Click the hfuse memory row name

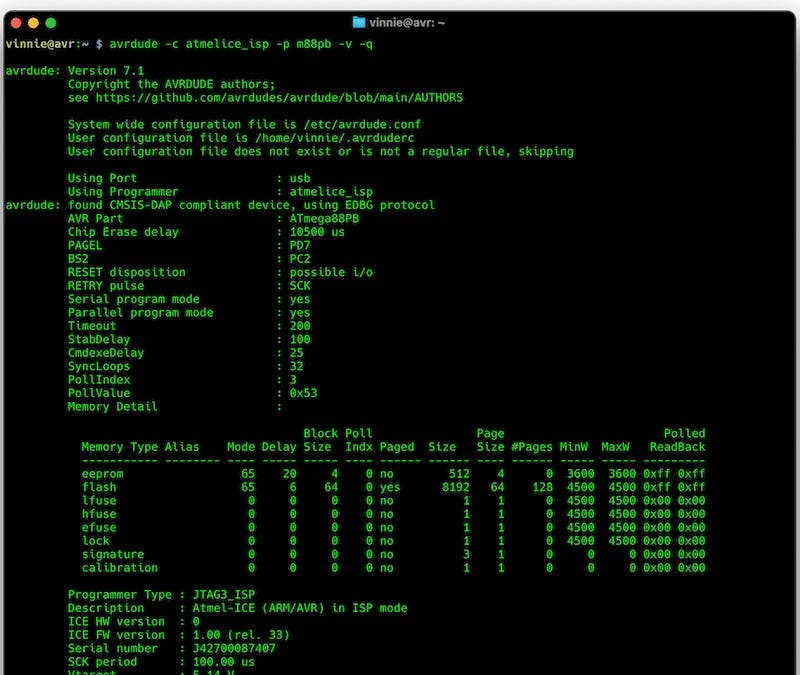[99, 514]
